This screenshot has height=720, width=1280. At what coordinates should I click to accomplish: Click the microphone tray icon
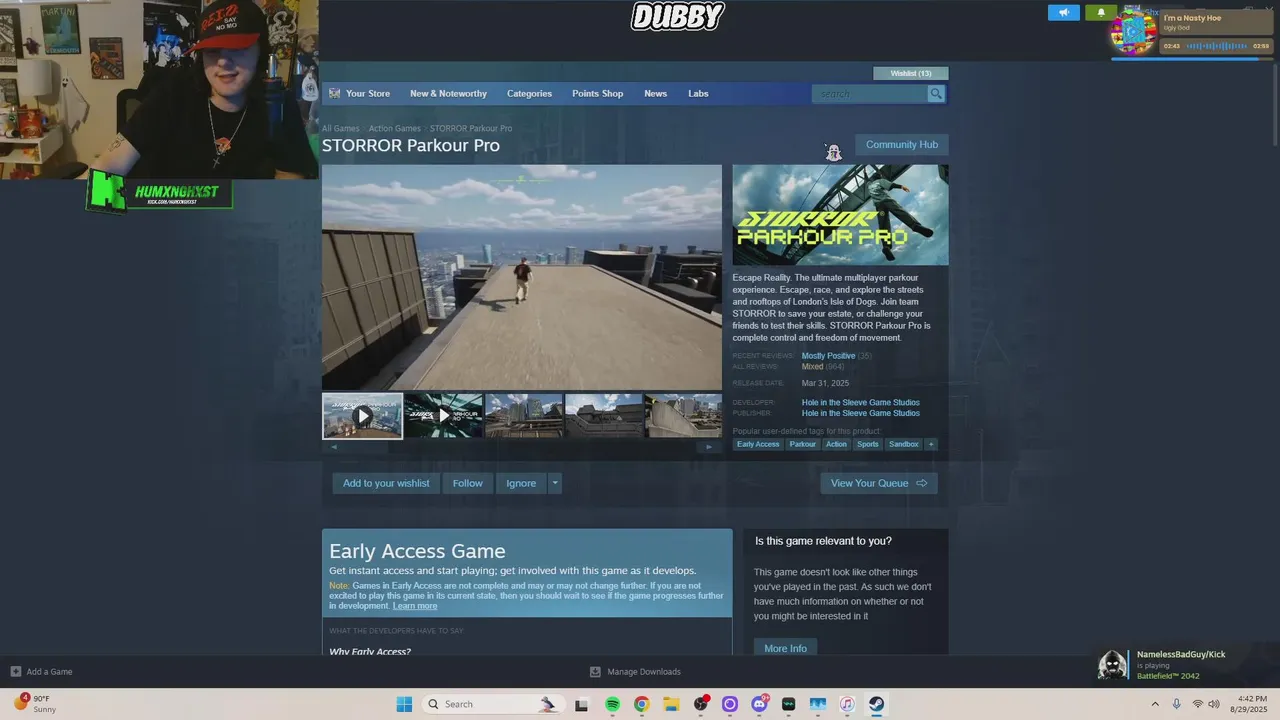click(1176, 704)
